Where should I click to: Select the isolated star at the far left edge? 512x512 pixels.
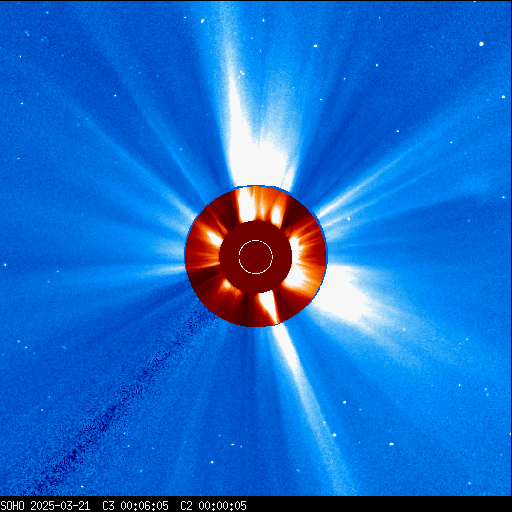(5, 265)
